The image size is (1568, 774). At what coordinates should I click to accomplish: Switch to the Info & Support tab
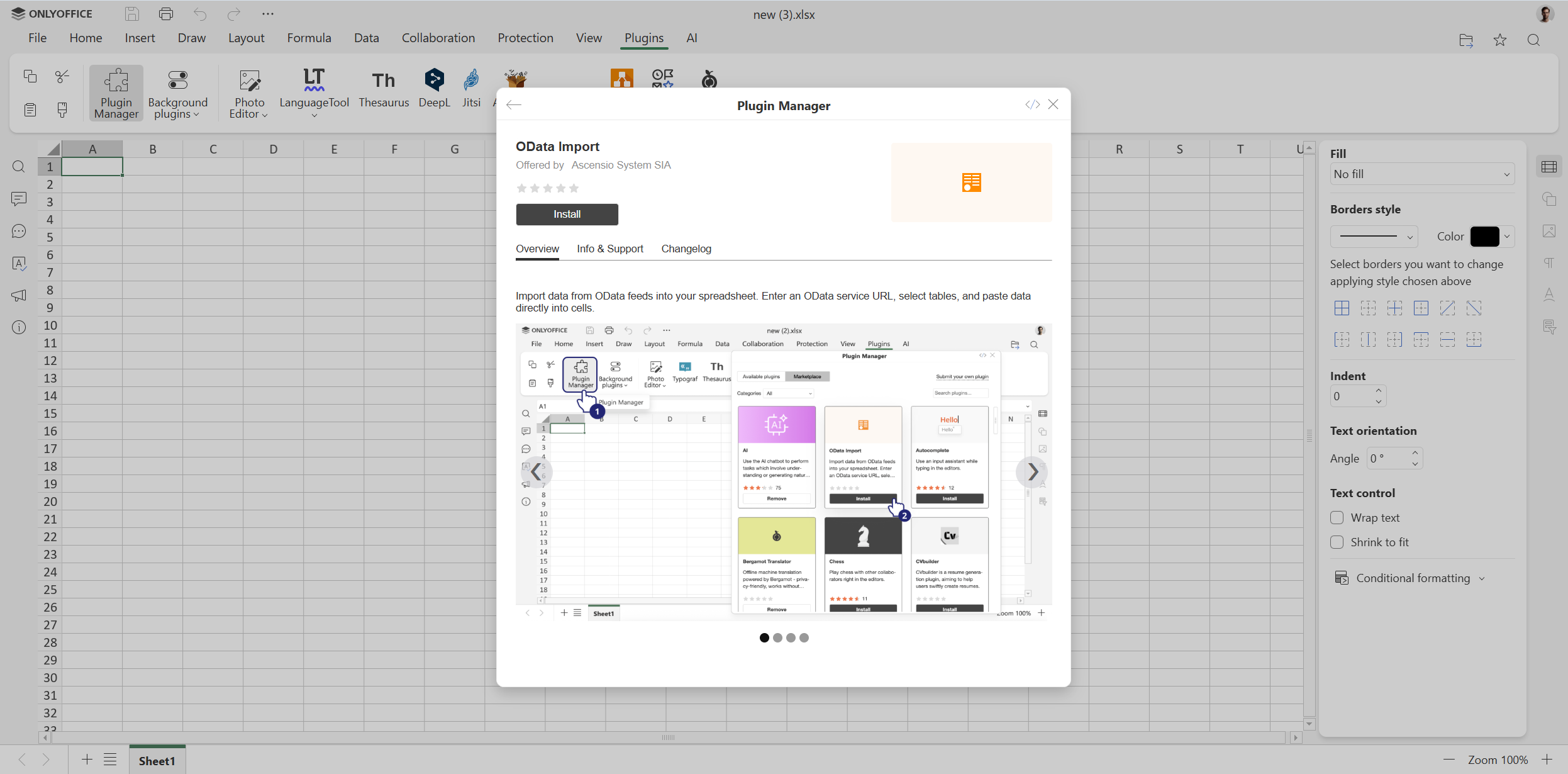pos(609,249)
